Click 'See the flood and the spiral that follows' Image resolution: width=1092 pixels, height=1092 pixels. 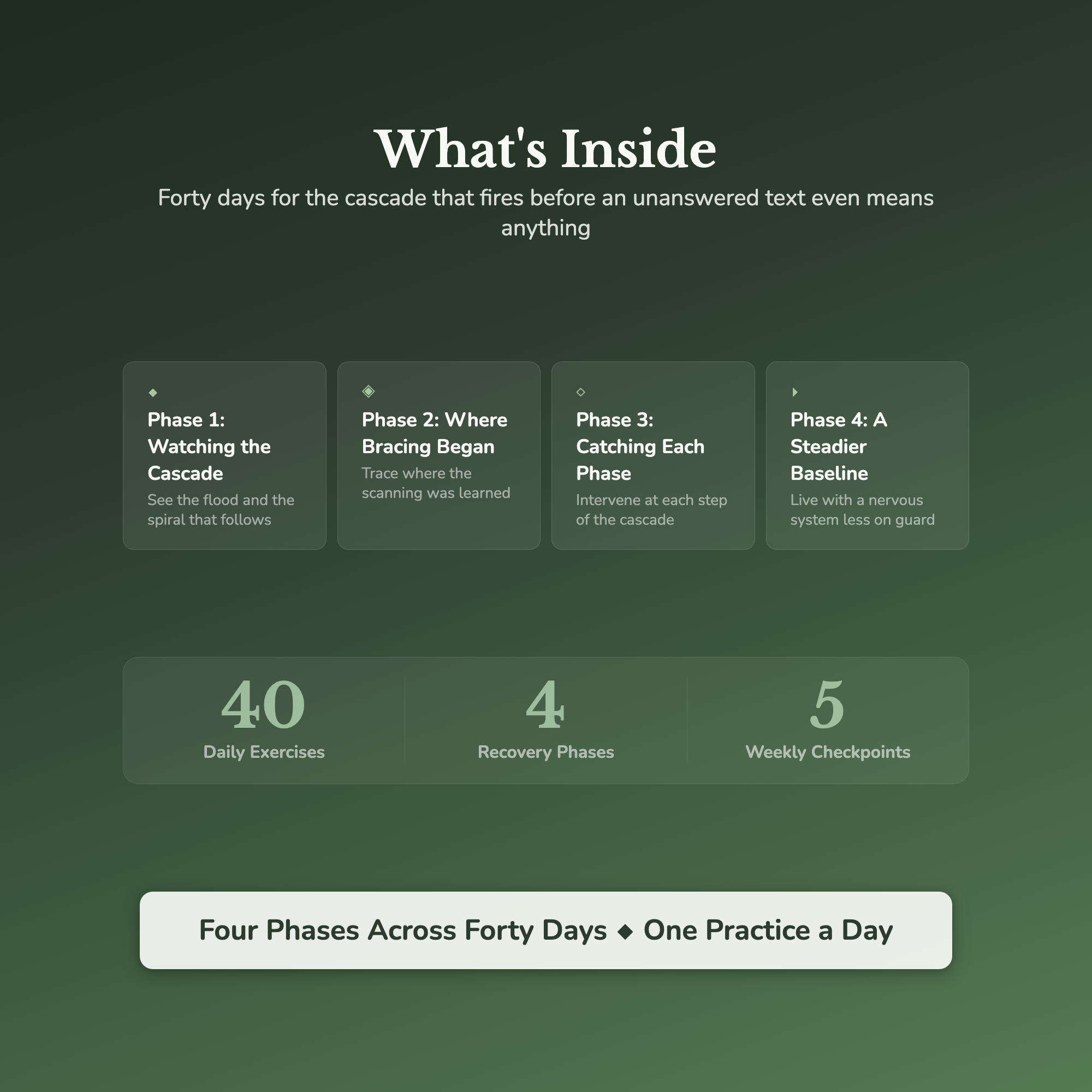tap(221, 510)
